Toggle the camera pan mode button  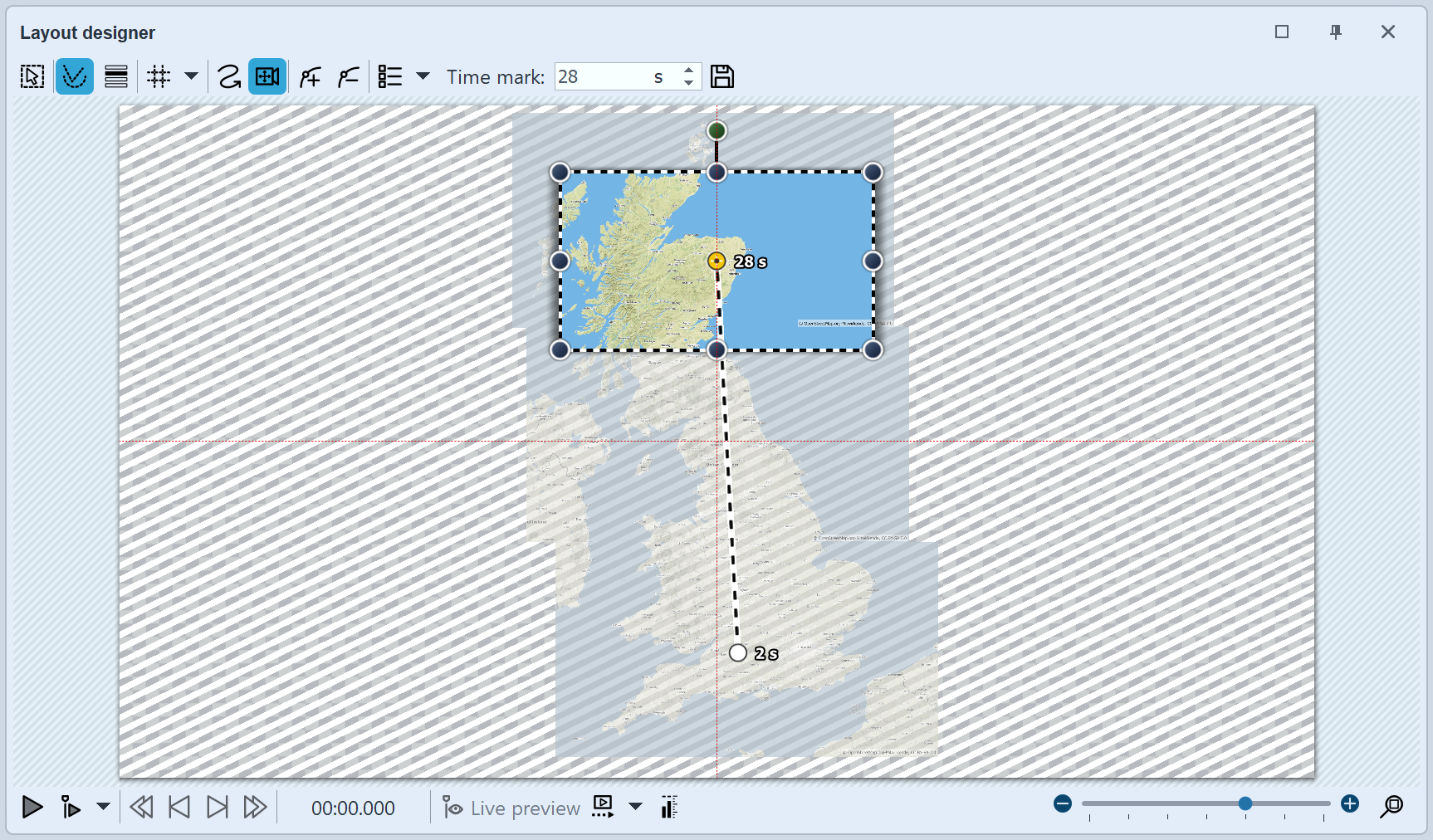pos(267,77)
